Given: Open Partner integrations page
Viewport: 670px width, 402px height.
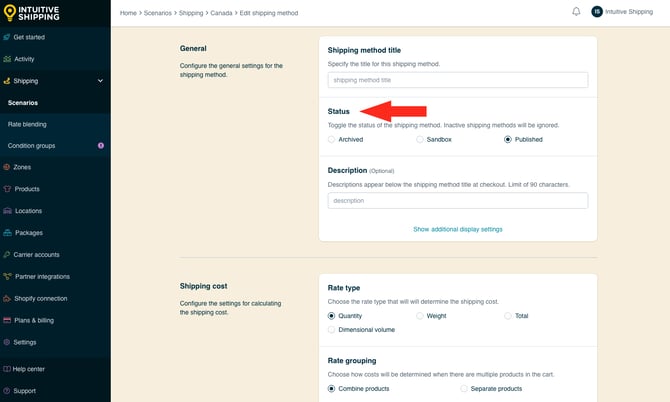Looking at the screenshot, I should [42, 276].
